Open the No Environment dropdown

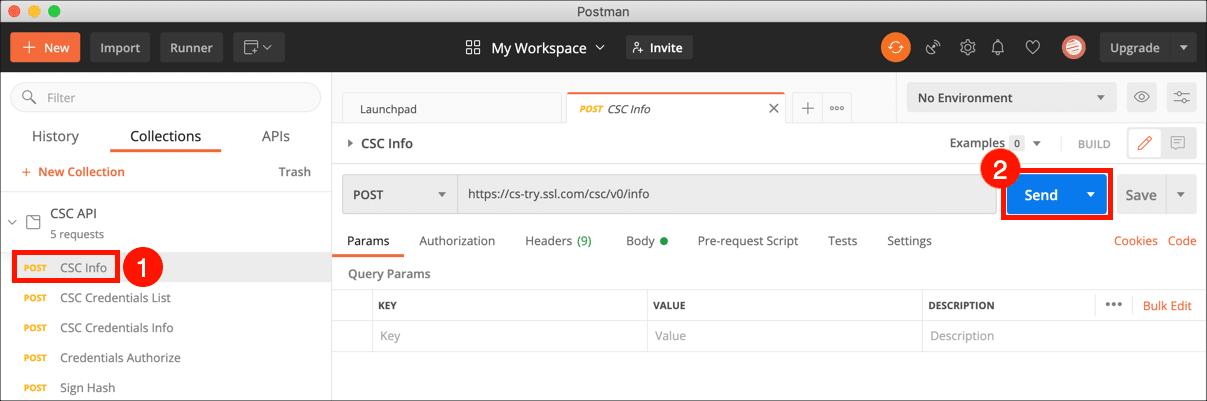click(1011, 98)
